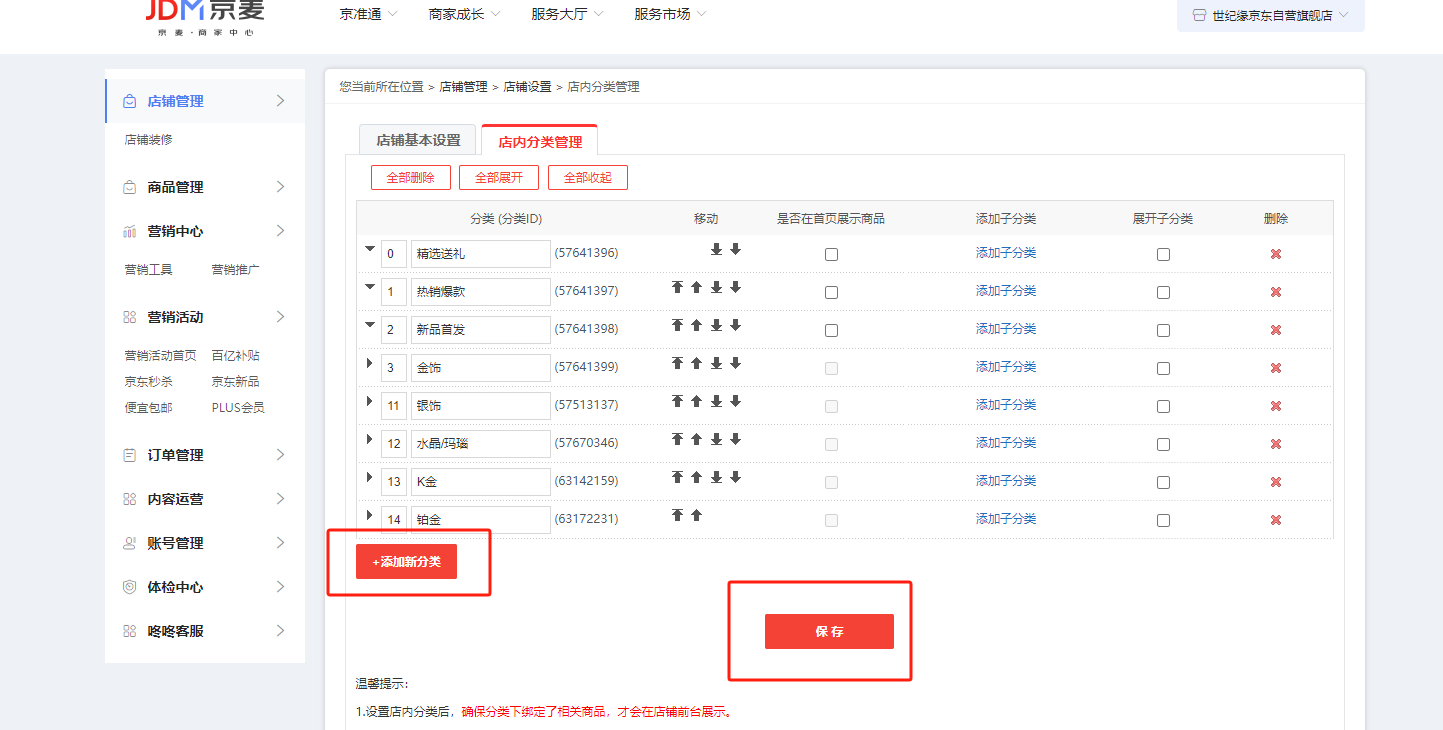
Task: Move 热销爆款 category to the top
Action: tap(677, 287)
